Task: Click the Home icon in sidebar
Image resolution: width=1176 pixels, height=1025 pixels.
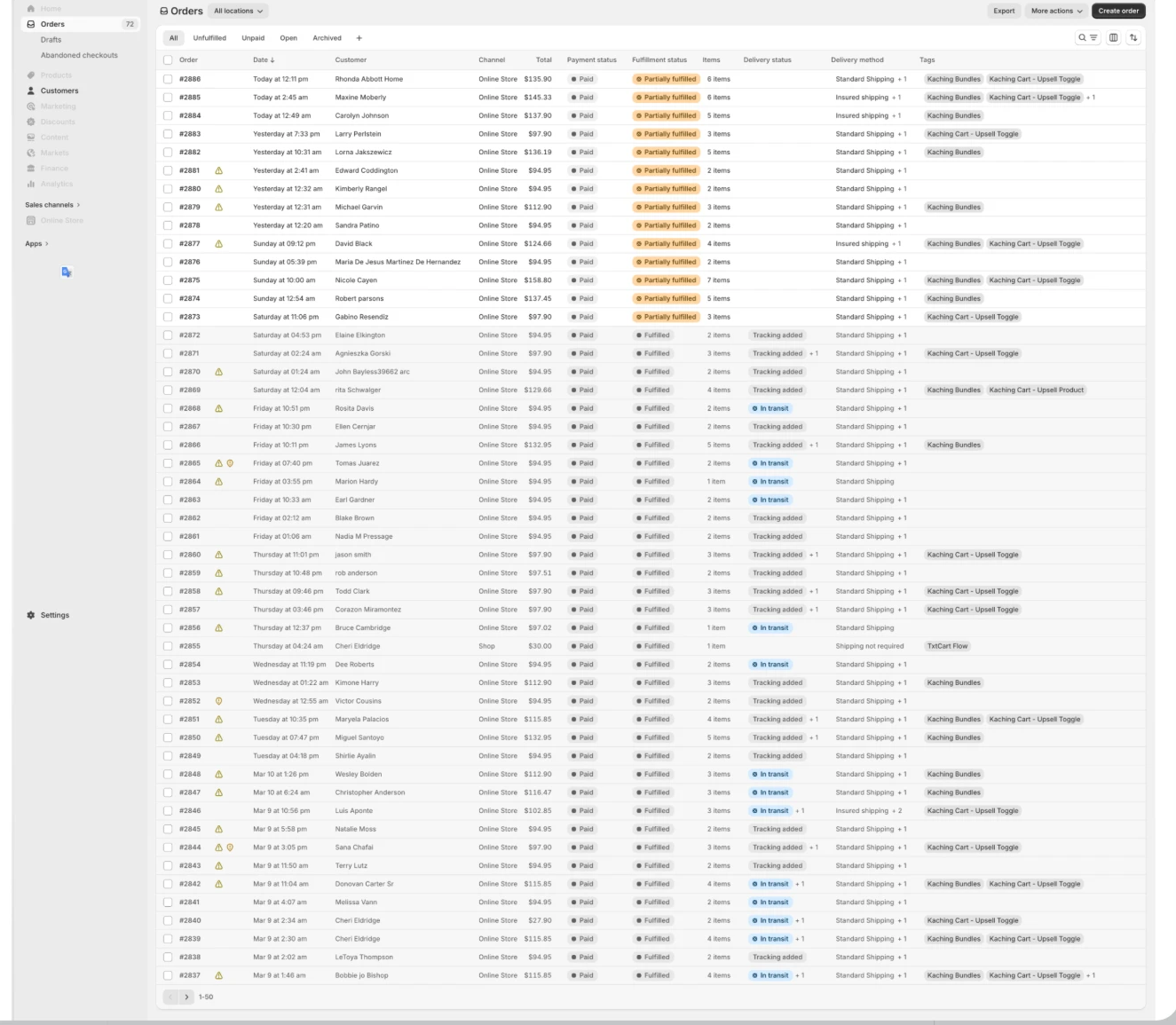Action: (x=31, y=9)
